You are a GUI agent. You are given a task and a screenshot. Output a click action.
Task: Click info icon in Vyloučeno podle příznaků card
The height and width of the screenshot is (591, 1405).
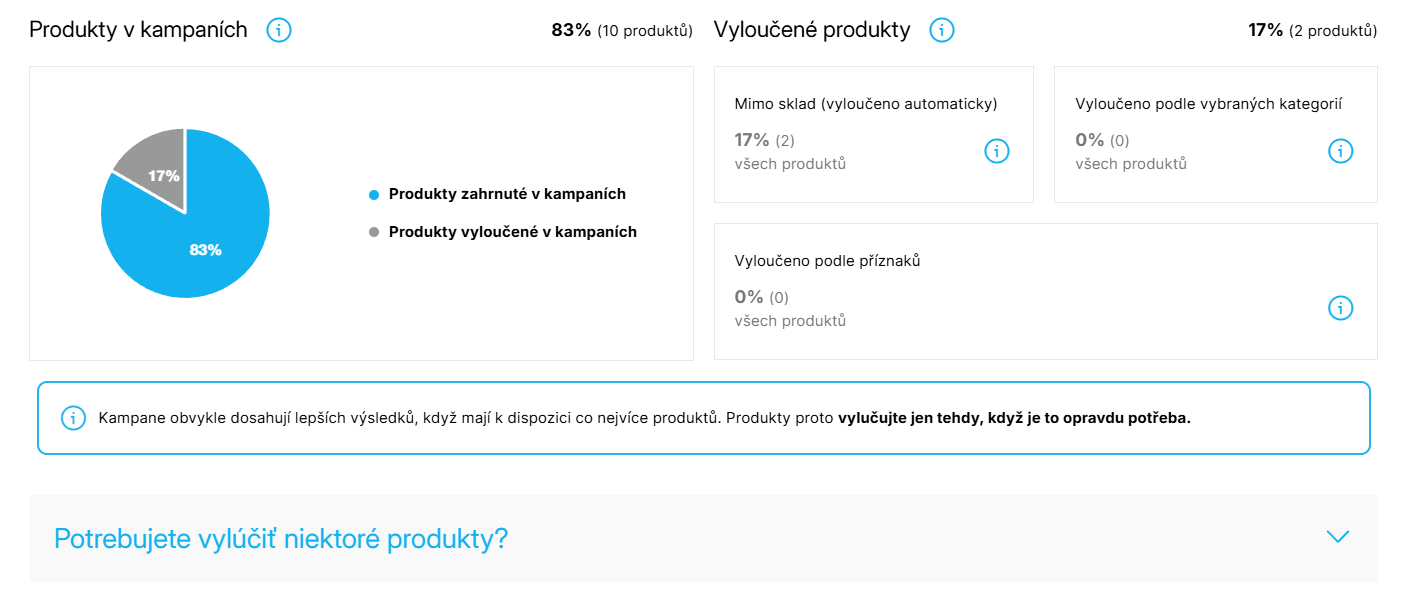pos(1340,307)
